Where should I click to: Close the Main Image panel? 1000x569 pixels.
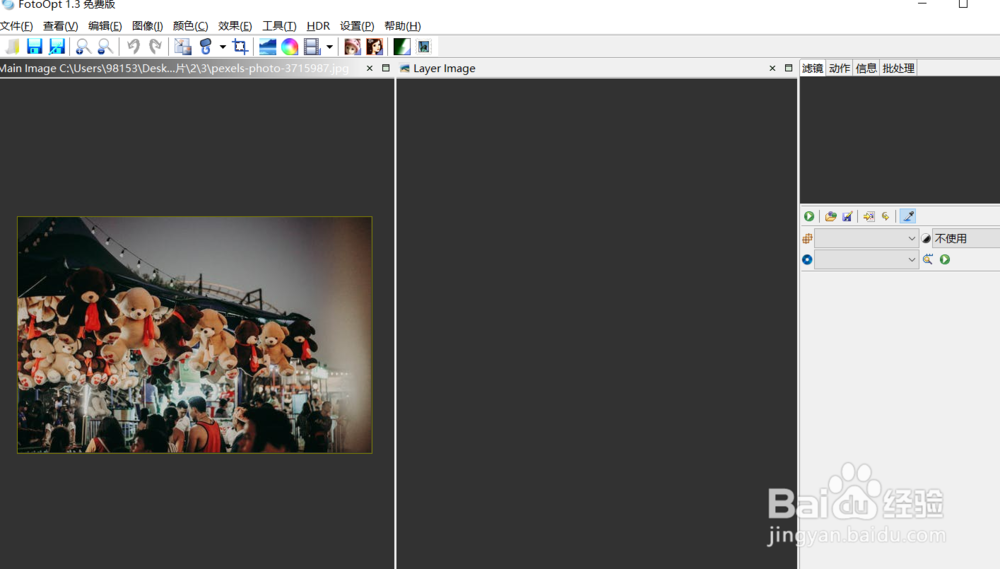[369, 68]
